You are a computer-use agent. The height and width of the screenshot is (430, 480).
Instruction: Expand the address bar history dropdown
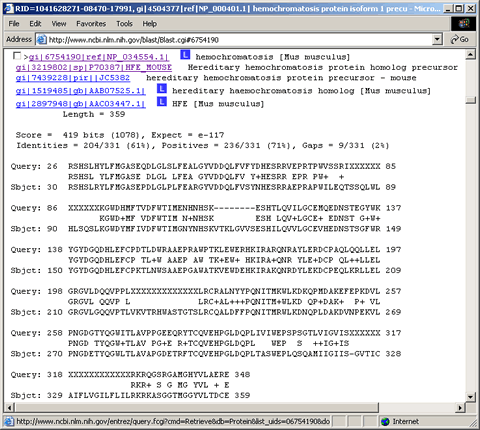(x=437, y=39)
